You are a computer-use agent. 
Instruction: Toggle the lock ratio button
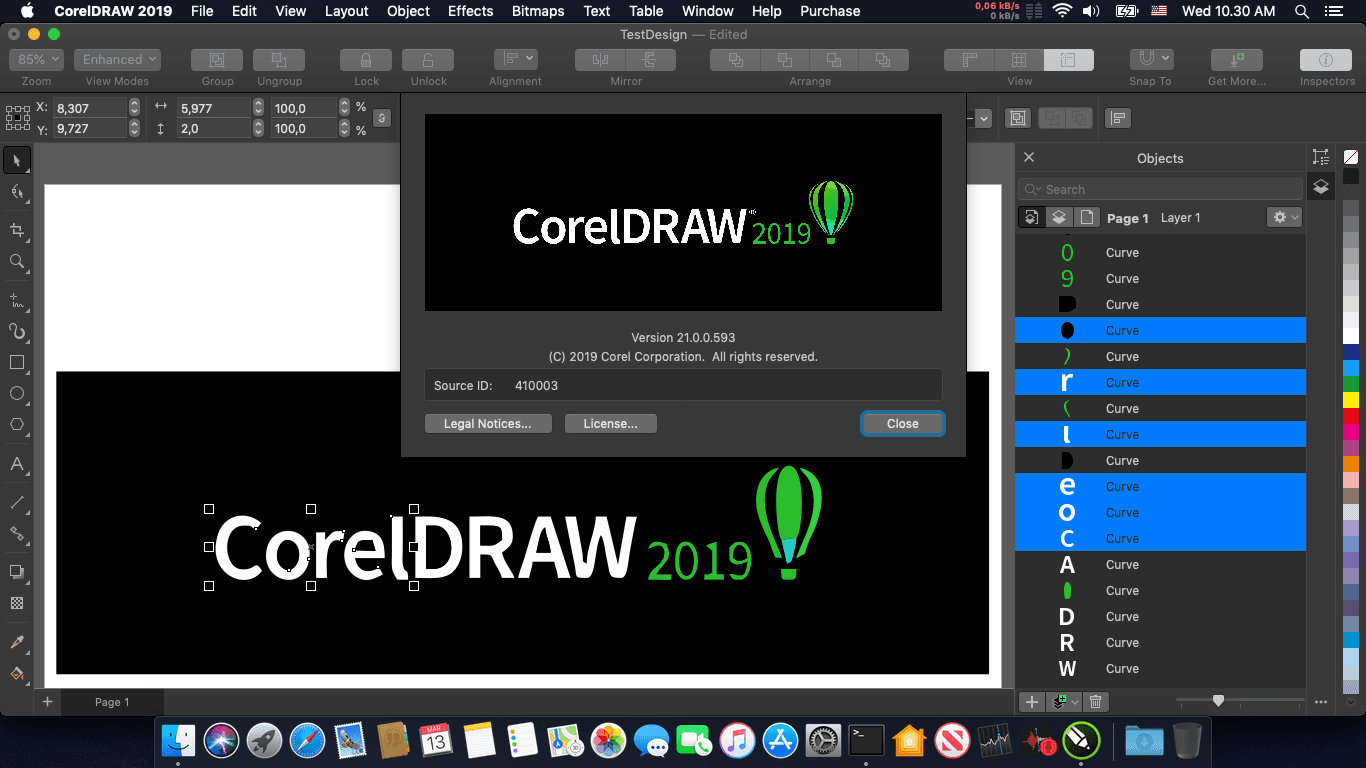coord(381,118)
